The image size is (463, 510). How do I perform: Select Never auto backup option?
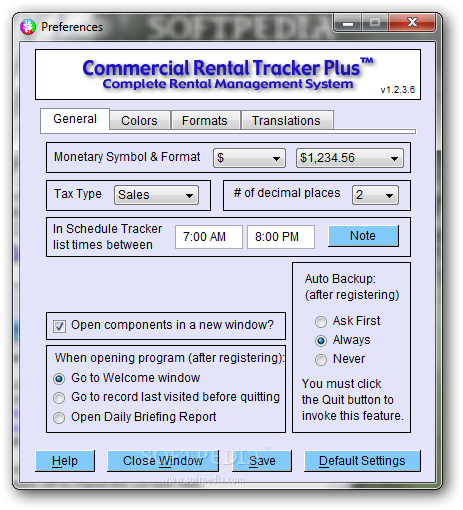pos(321,360)
